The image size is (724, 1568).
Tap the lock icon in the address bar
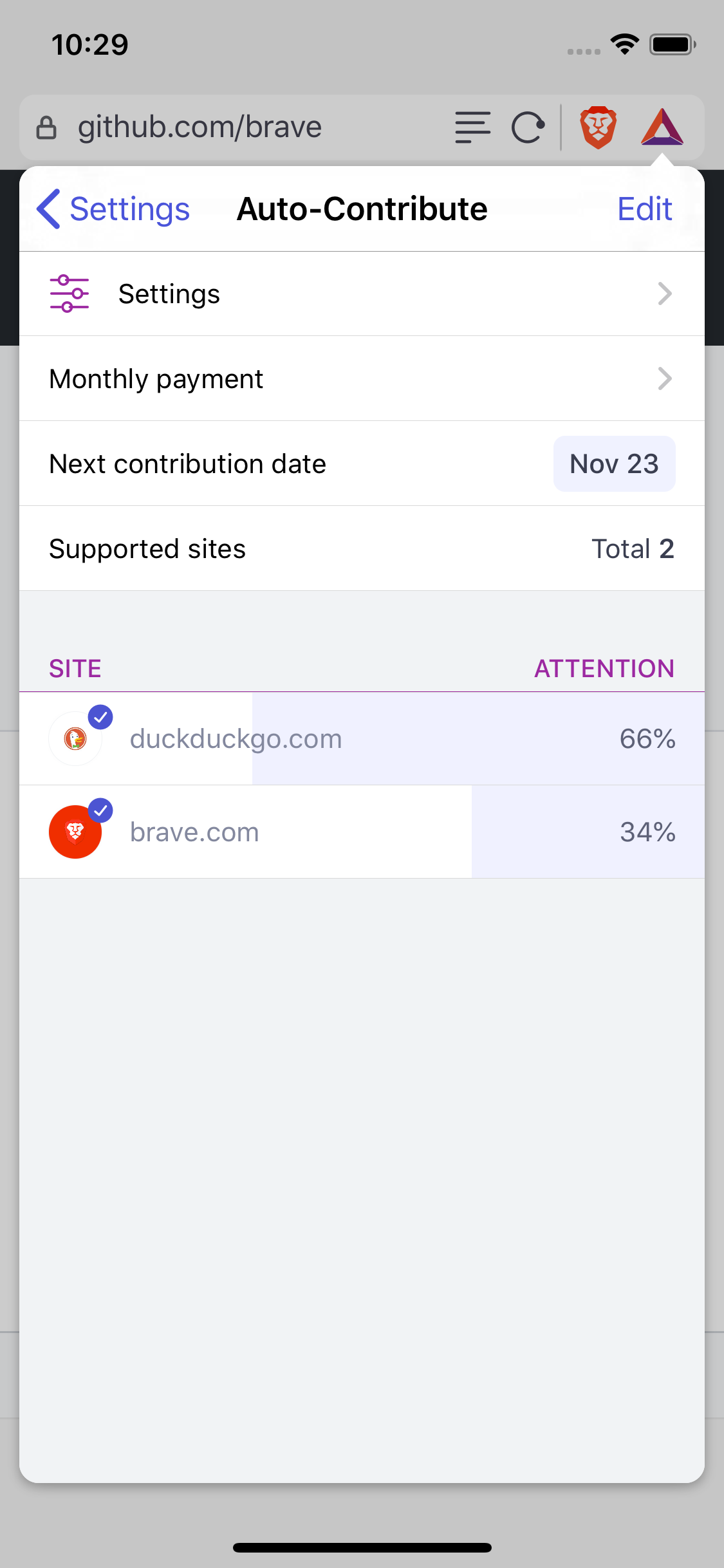[x=46, y=127]
